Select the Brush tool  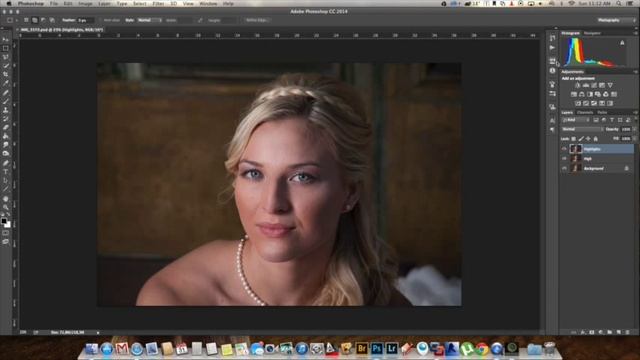point(6,102)
